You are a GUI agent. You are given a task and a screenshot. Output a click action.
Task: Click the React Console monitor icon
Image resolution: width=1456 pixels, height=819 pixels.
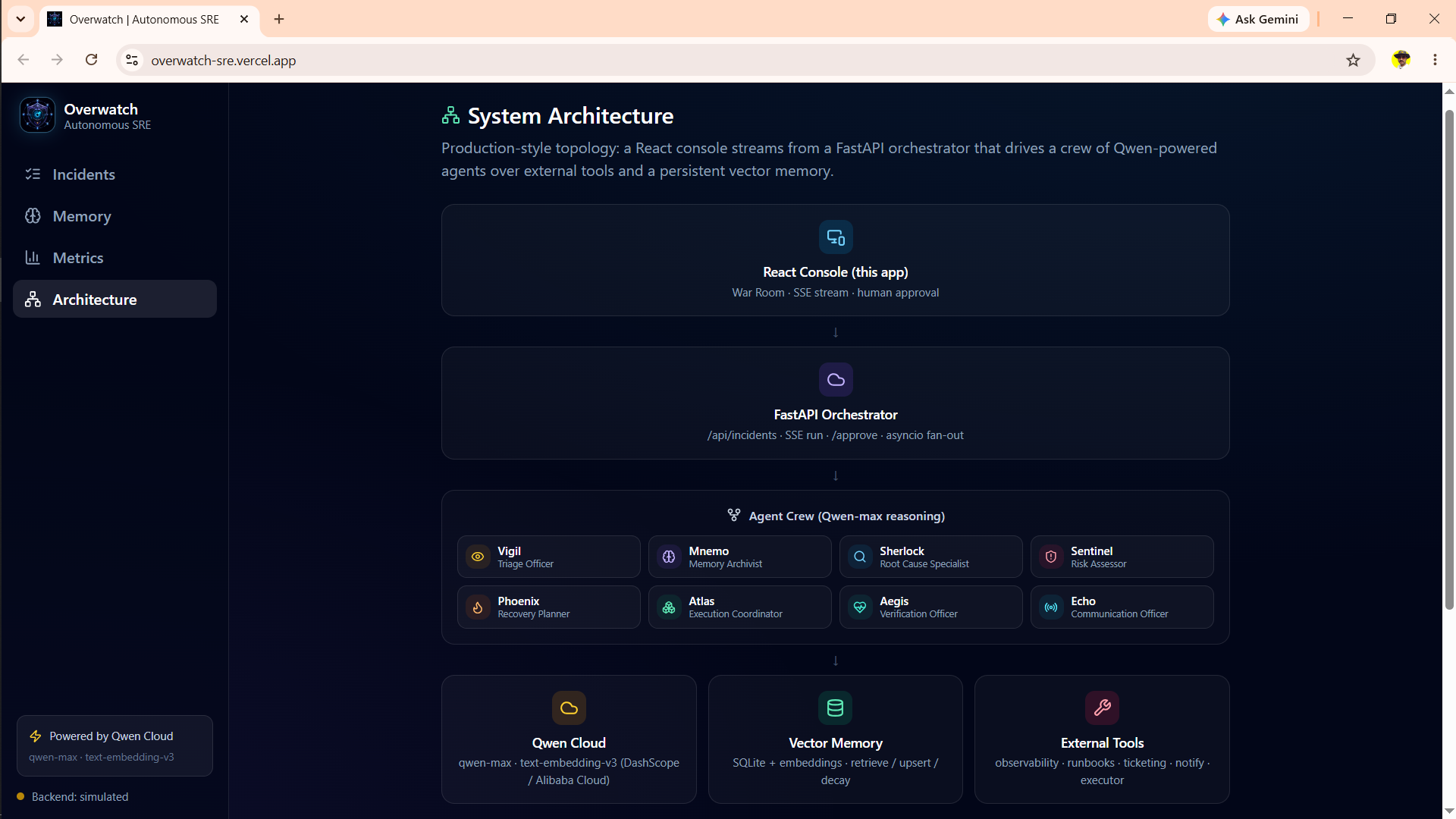pos(836,237)
